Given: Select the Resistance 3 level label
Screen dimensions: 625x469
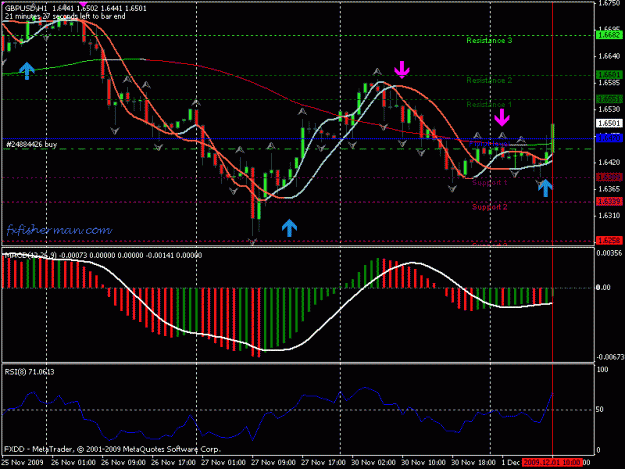Looking at the screenshot, I should (x=489, y=41).
